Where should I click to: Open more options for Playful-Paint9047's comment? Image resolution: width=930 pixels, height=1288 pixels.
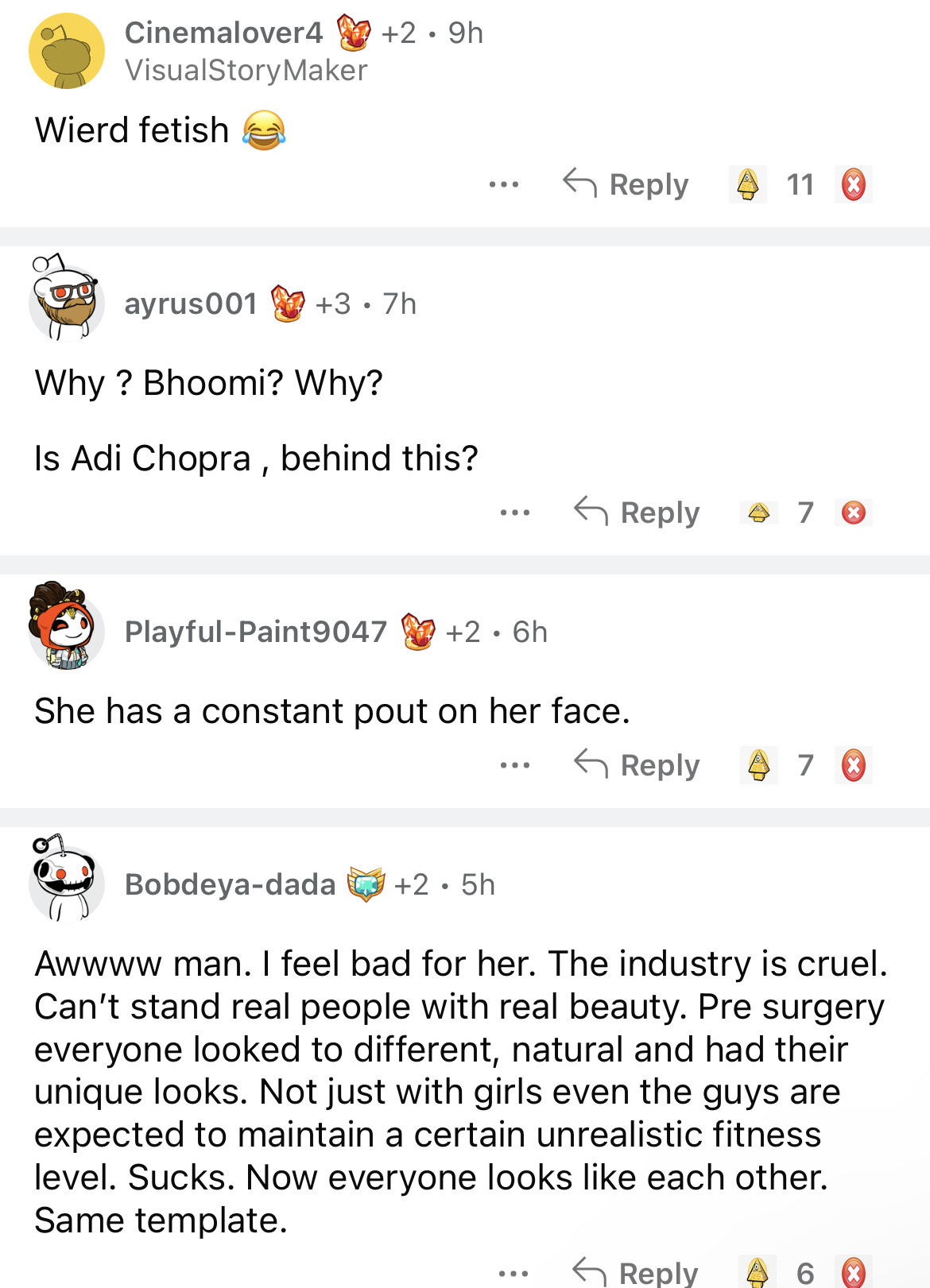click(515, 765)
